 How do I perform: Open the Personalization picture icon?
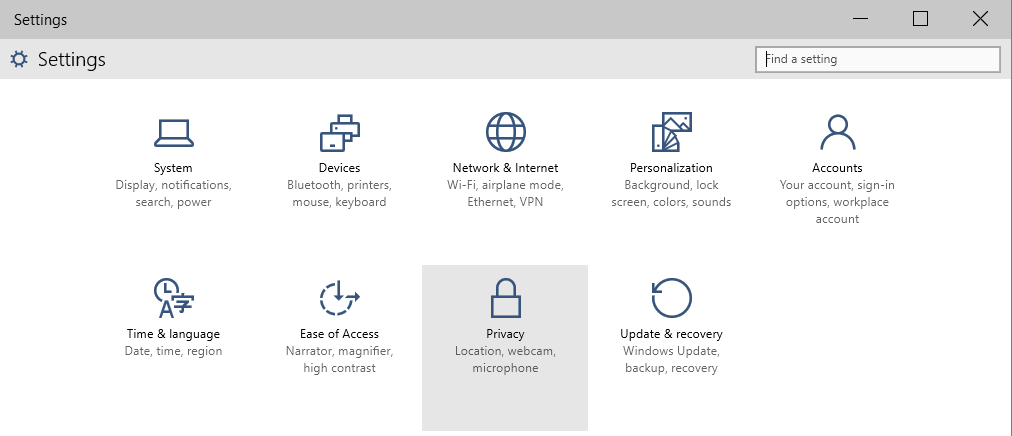[x=671, y=132]
